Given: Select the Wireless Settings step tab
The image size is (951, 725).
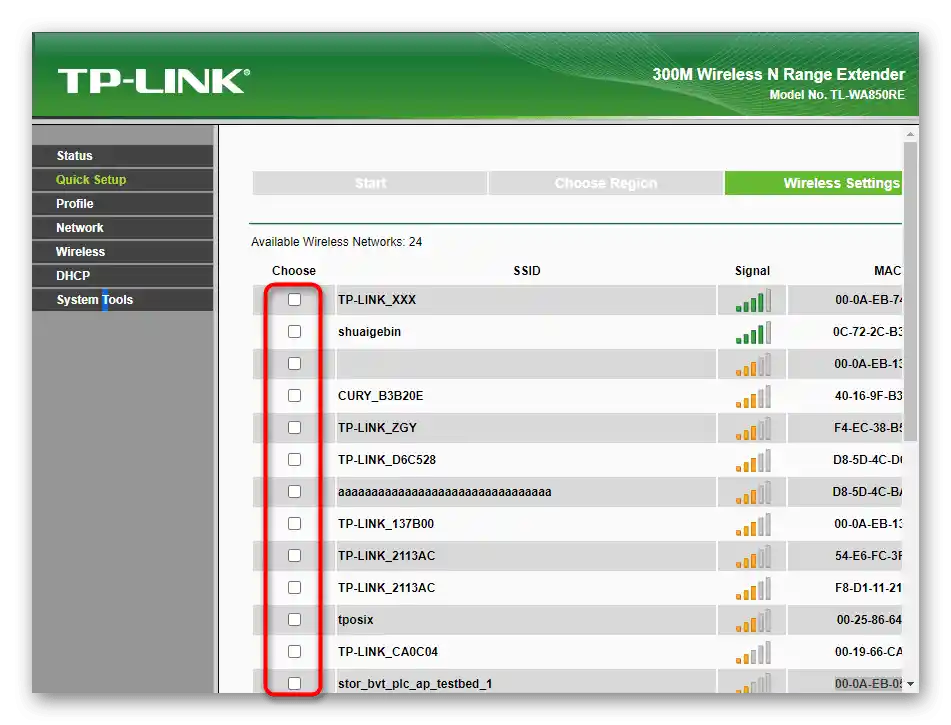Looking at the screenshot, I should pyautogui.click(x=813, y=183).
